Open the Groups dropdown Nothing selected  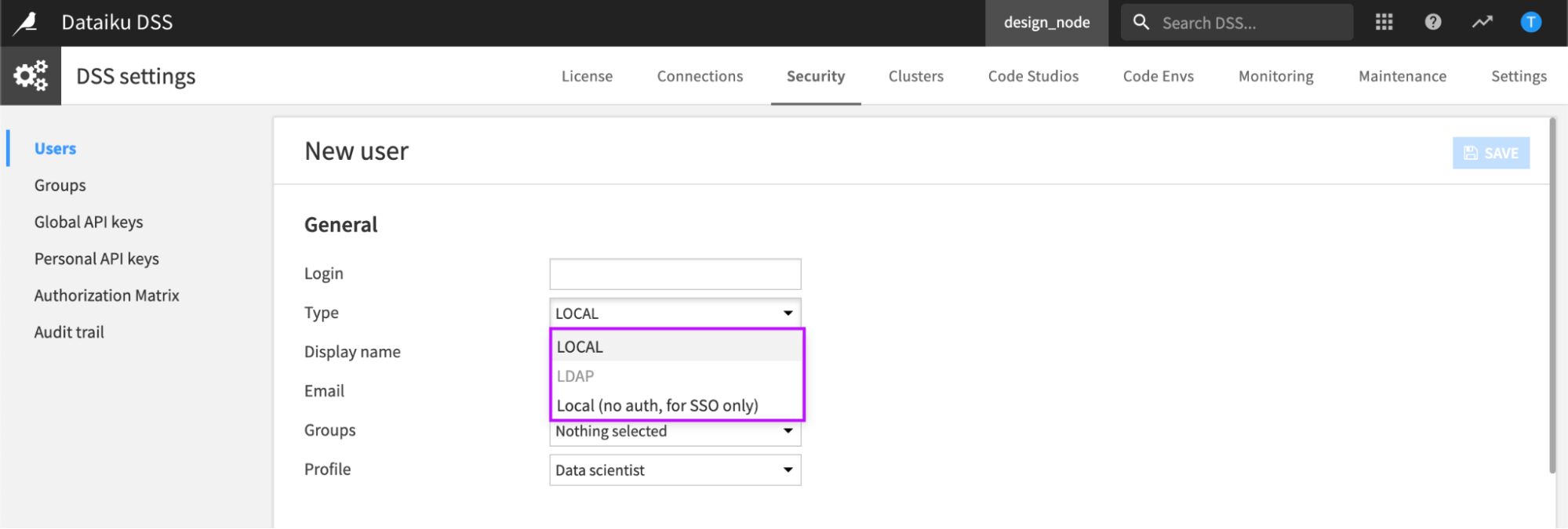pos(675,433)
